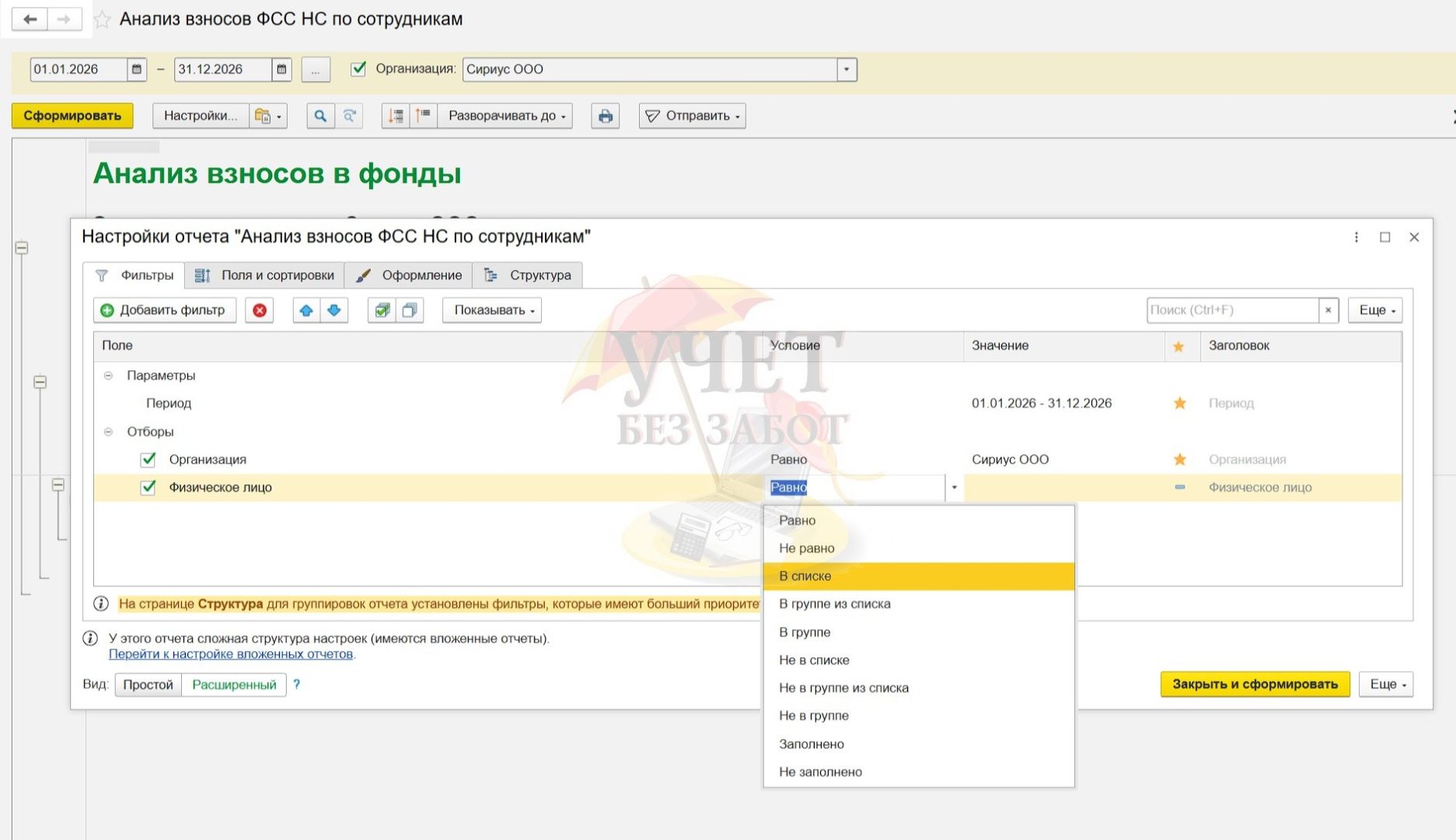Collapse the Параметры tree group

(x=109, y=376)
